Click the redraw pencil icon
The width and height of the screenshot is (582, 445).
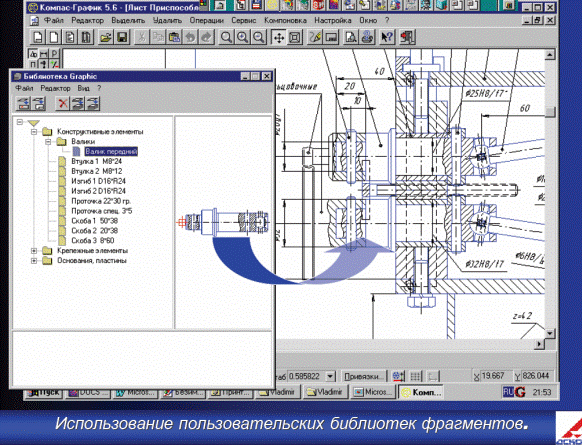315,37
